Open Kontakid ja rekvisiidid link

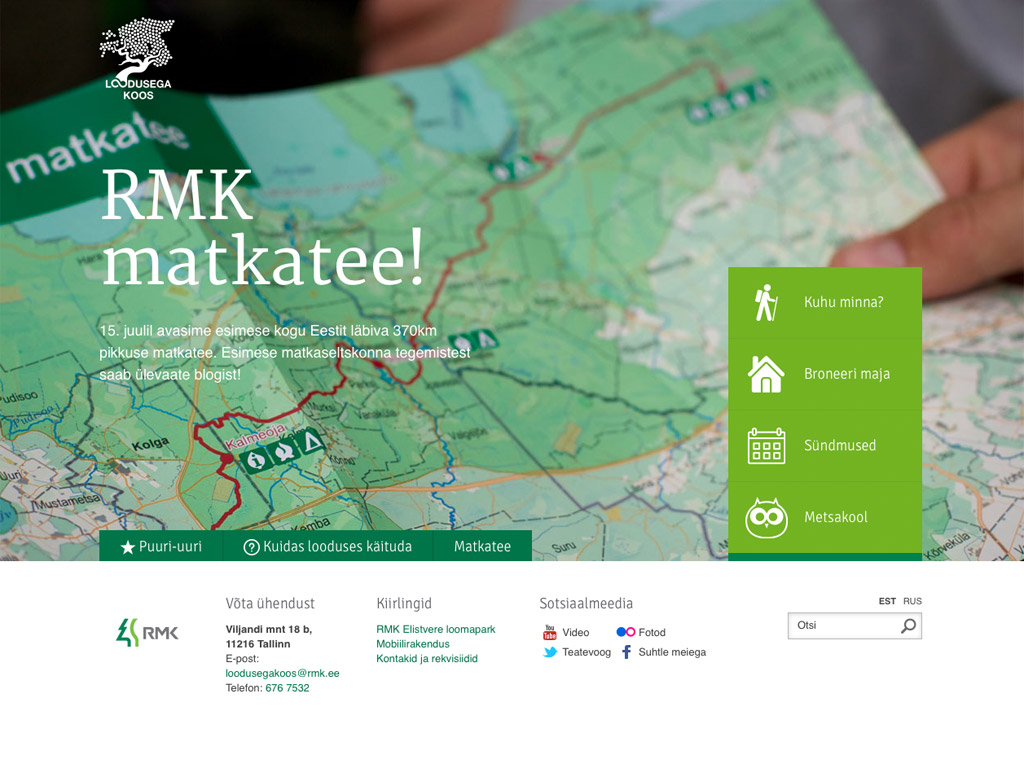click(426, 659)
